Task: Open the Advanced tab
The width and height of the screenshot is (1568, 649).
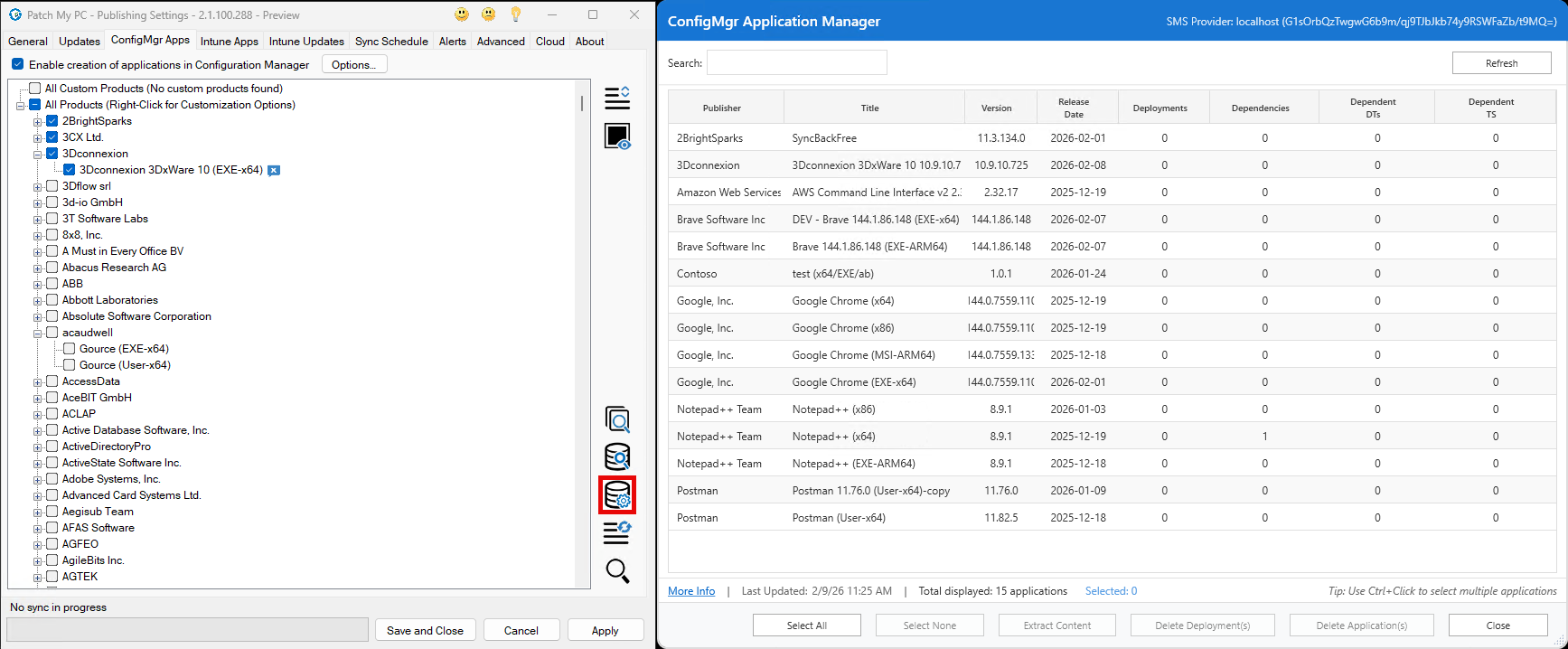Action: pyautogui.click(x=501, y=41)
